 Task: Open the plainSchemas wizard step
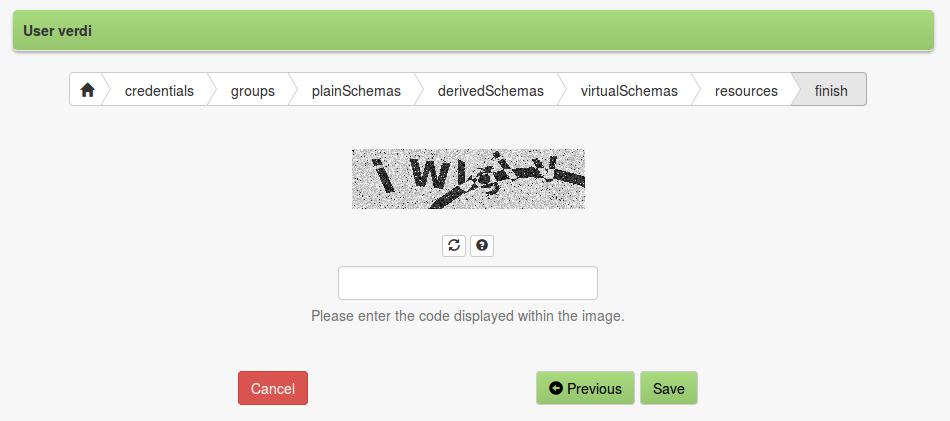pos(356,91)
